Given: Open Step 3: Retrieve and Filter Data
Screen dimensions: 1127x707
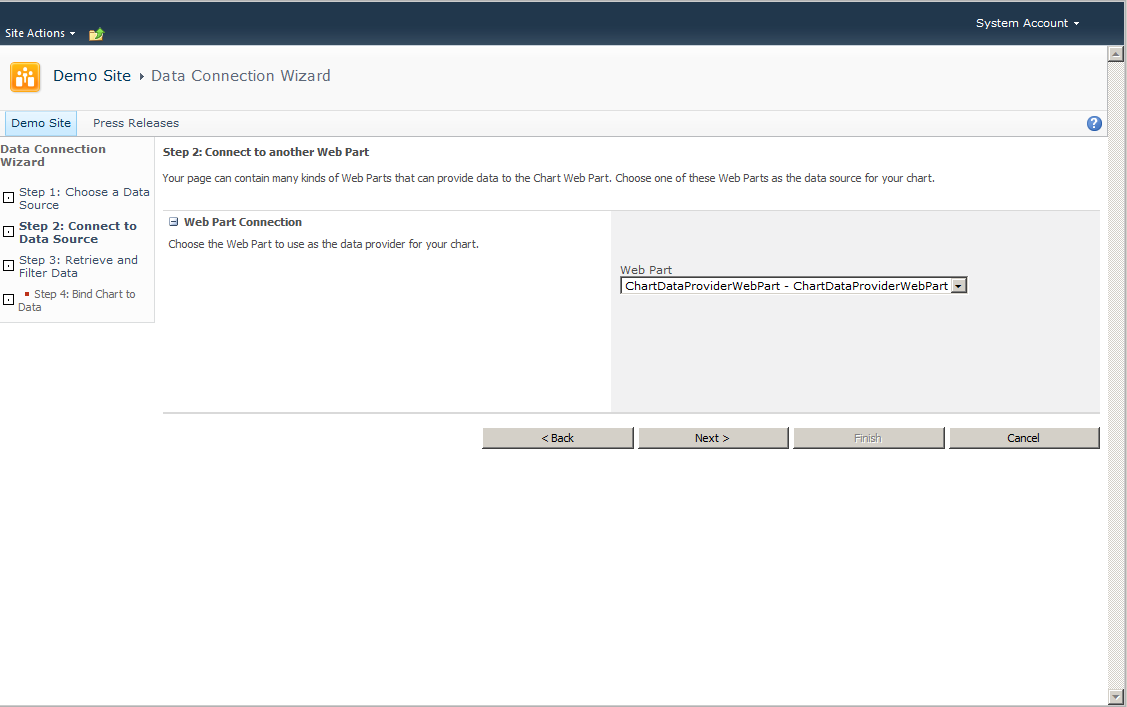Looking at the screenshot, I should pos(79,266).
